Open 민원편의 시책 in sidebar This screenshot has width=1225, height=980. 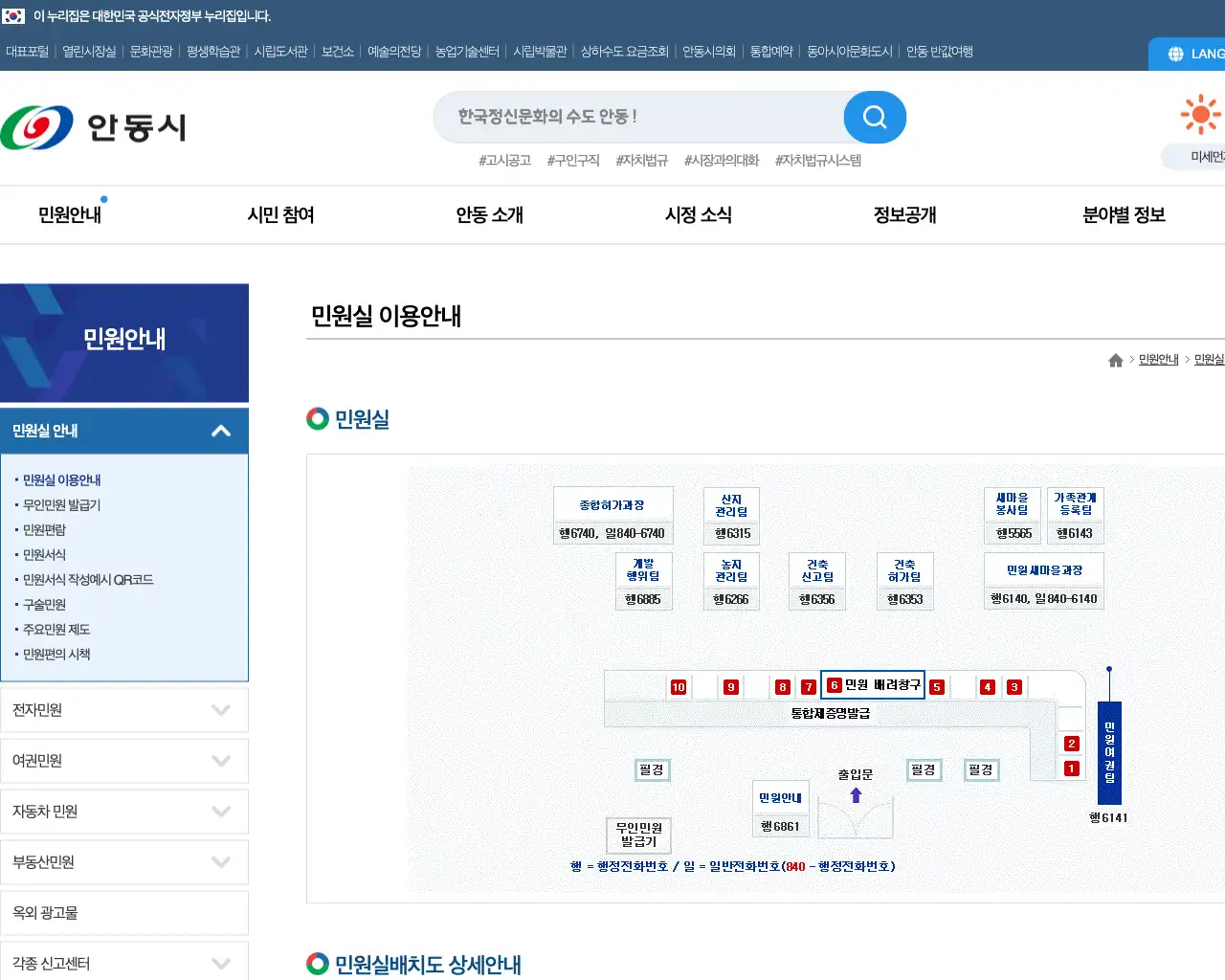click(x=56, y=655)
